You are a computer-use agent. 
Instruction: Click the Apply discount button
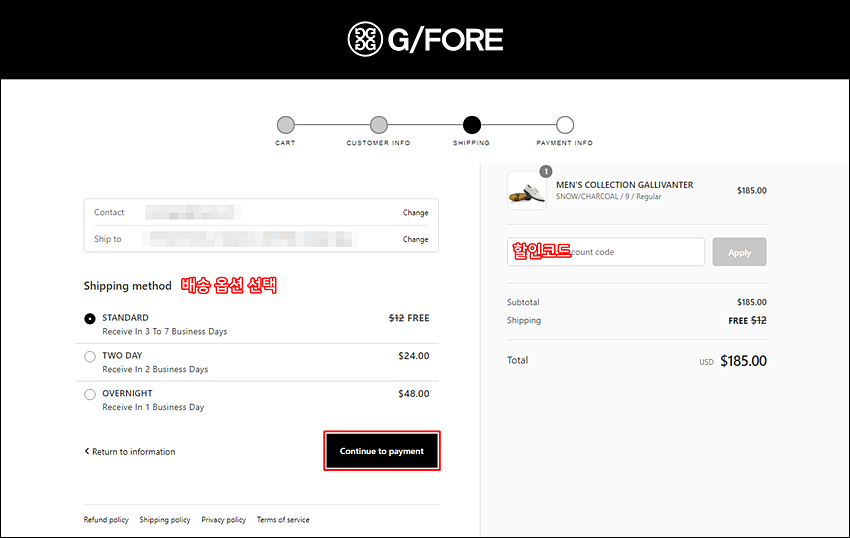coord(739,252)
